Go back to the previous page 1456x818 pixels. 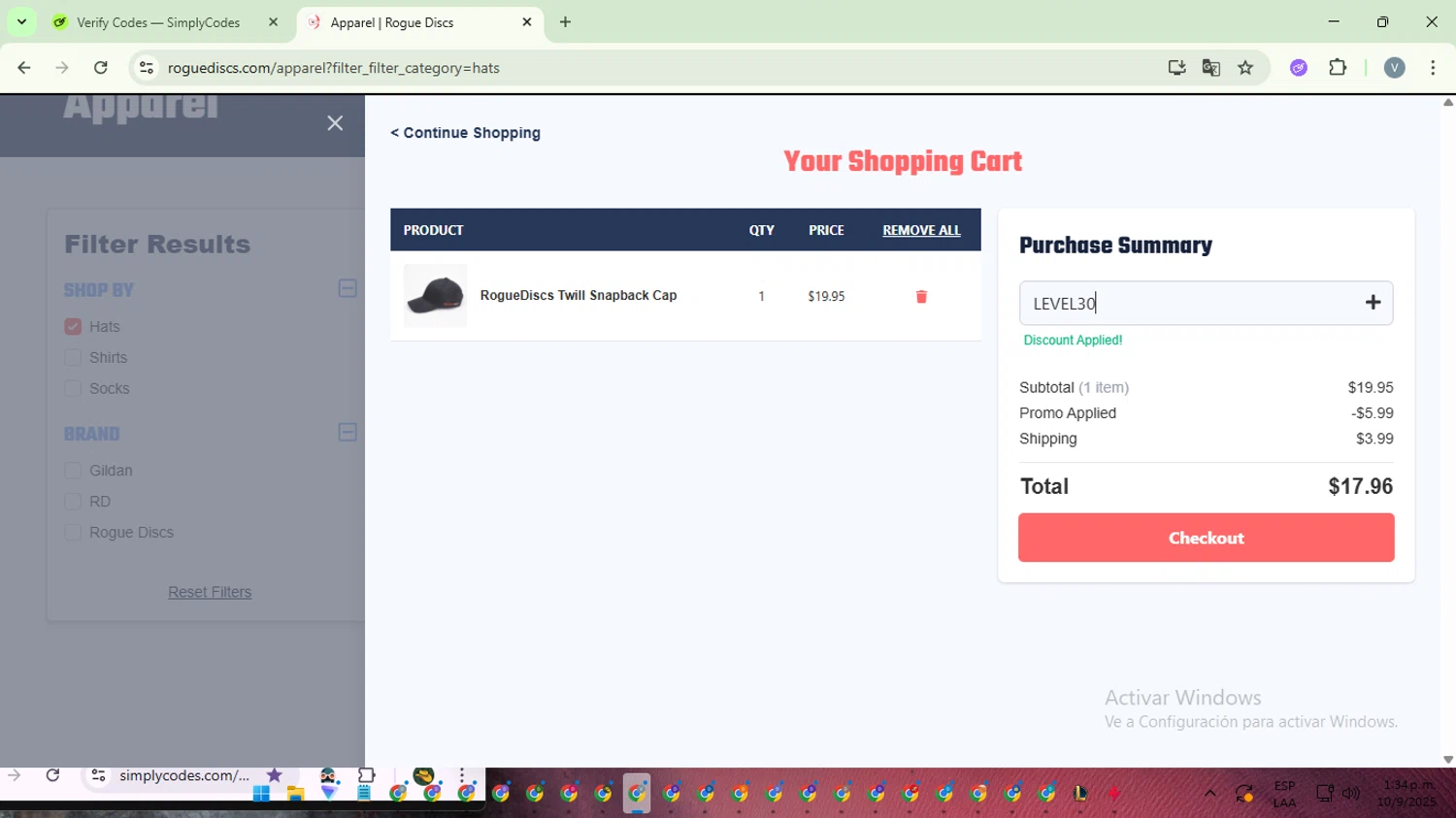pos(24,68)
